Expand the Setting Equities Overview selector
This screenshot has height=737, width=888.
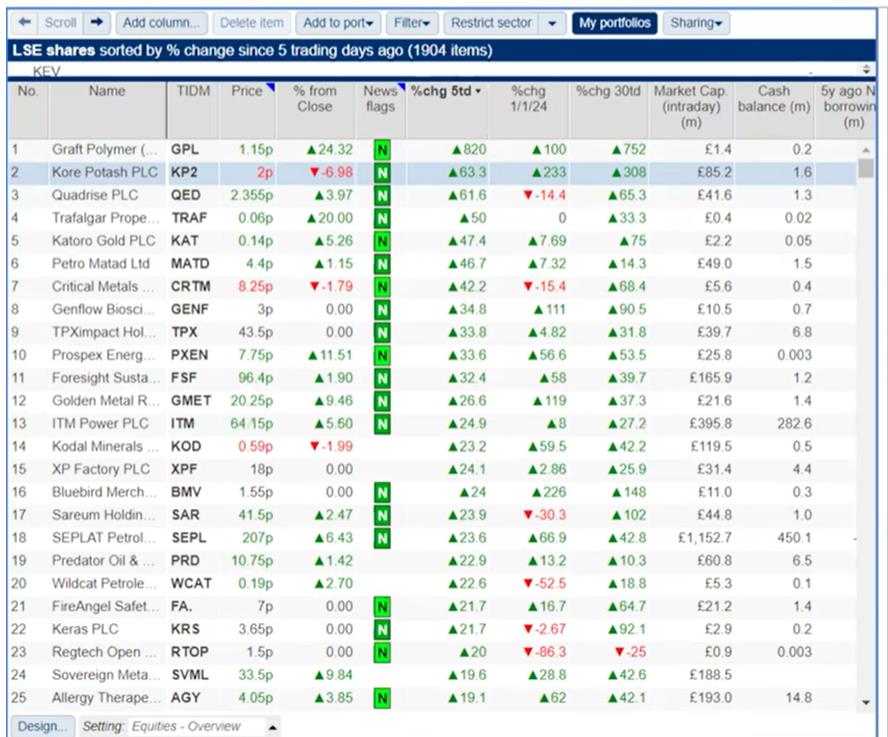click(x=272, y=727)
